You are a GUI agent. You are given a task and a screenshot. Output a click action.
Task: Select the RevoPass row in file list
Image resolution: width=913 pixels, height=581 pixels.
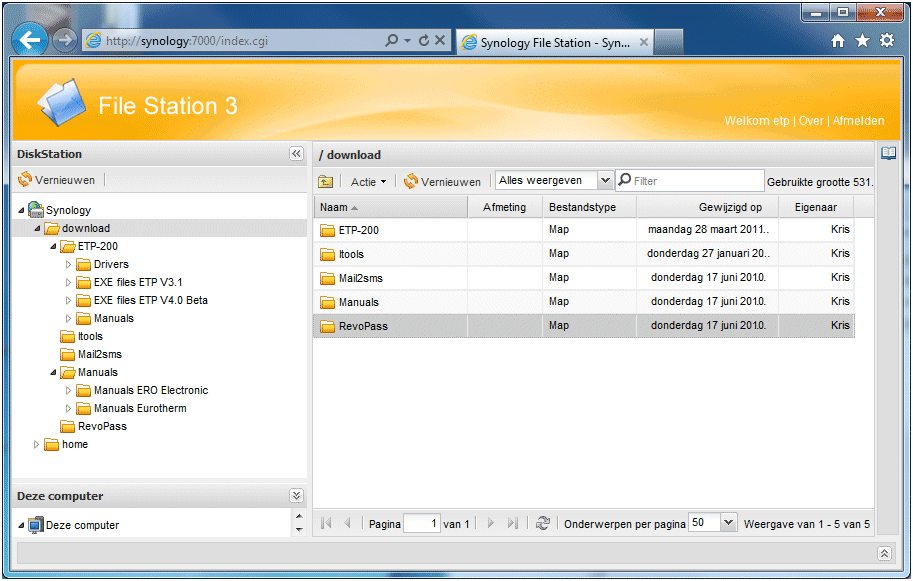[584, 326]
